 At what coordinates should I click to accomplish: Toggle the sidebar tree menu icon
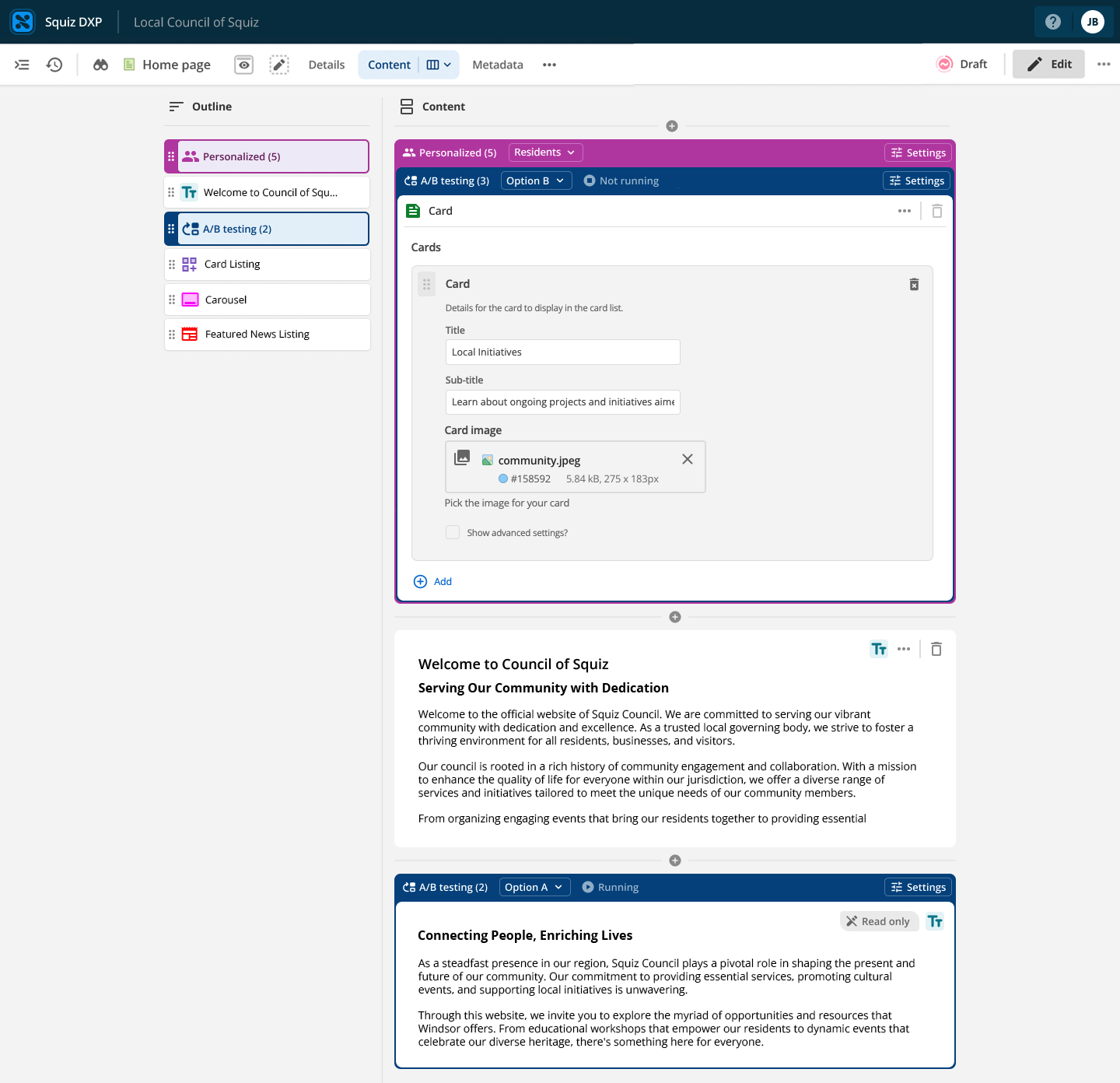[22, 65]
